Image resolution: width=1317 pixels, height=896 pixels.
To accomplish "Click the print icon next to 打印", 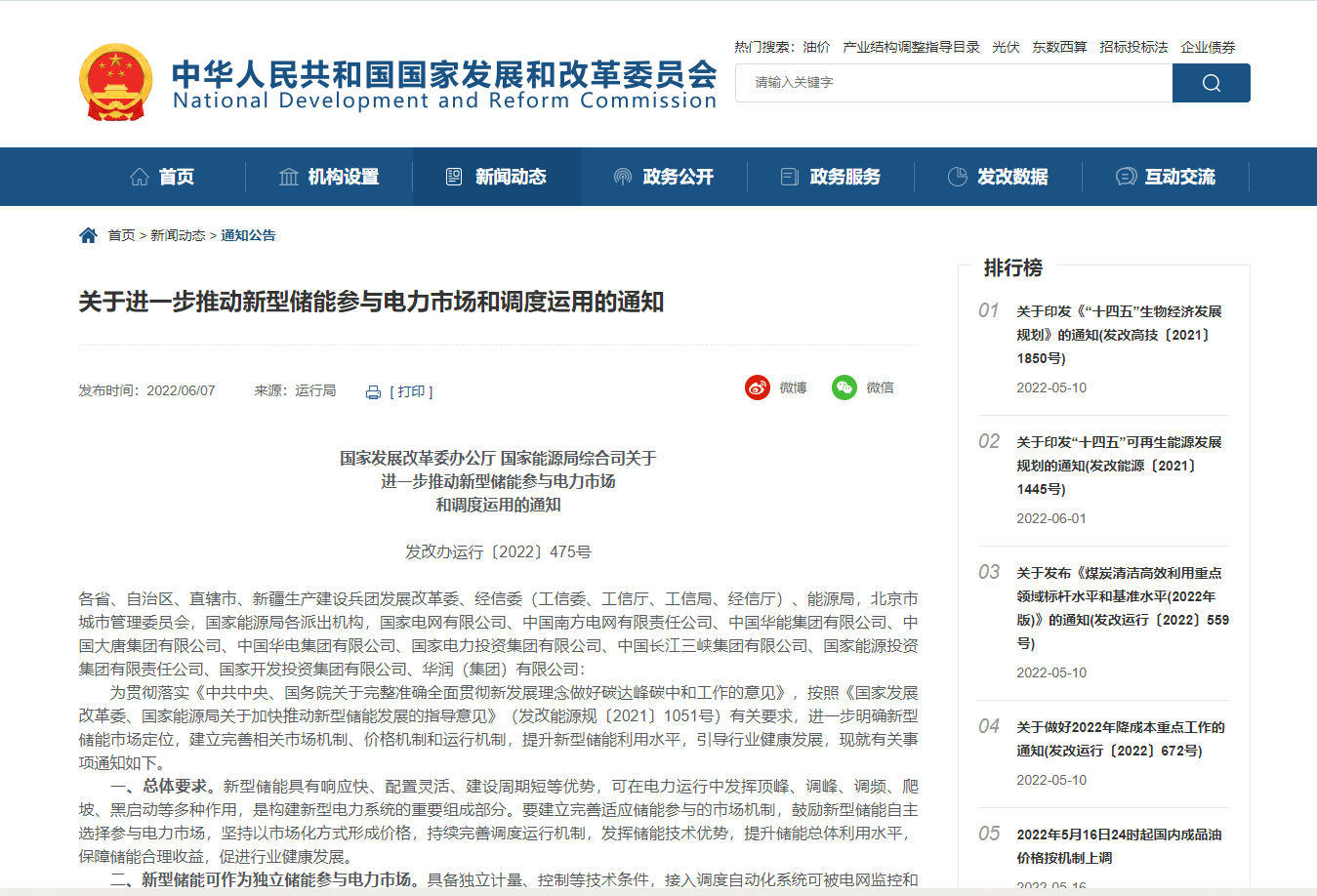I will [372, 391].
